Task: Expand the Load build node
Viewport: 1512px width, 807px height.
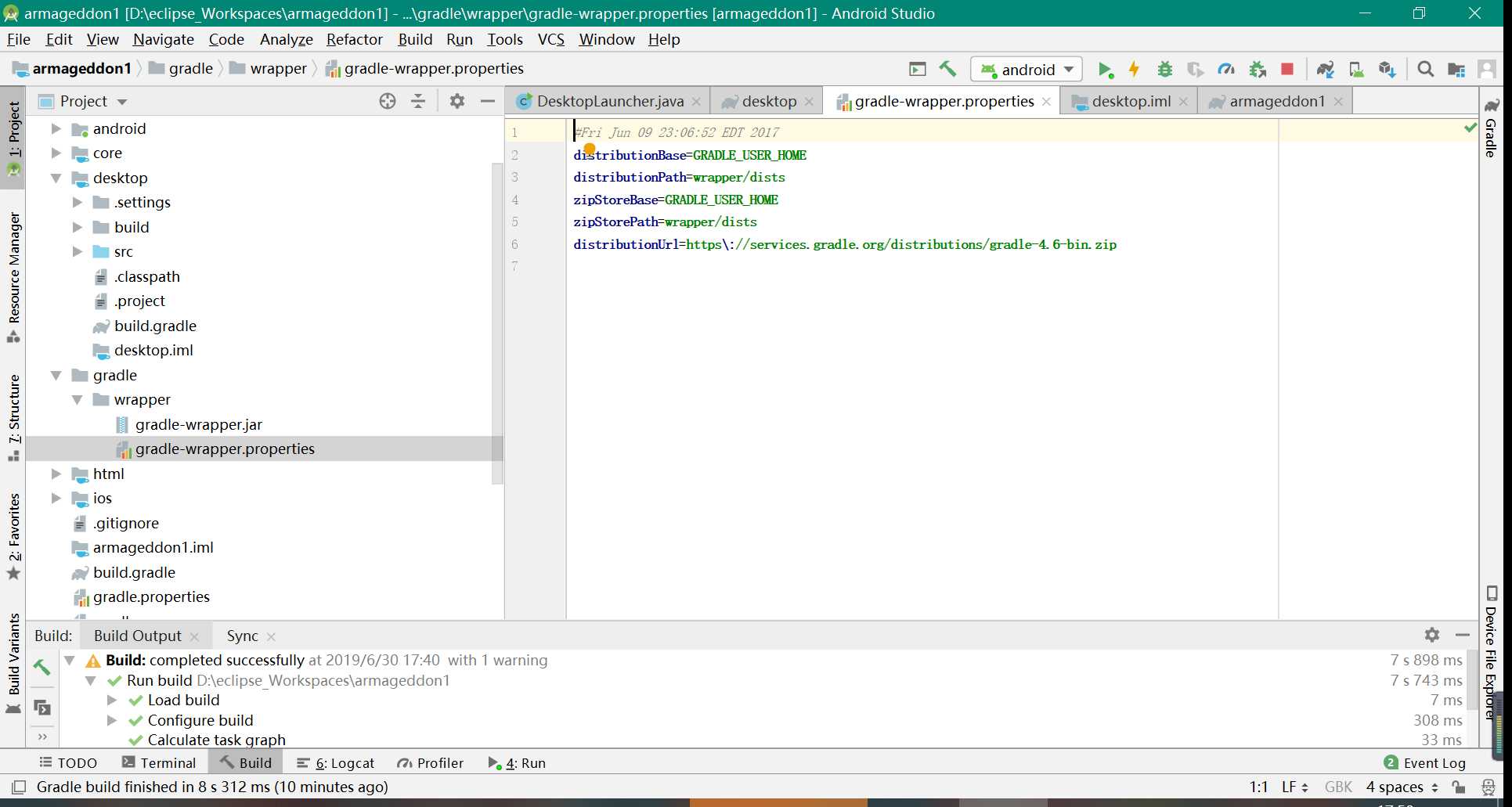Action: (x=112, y=700)
